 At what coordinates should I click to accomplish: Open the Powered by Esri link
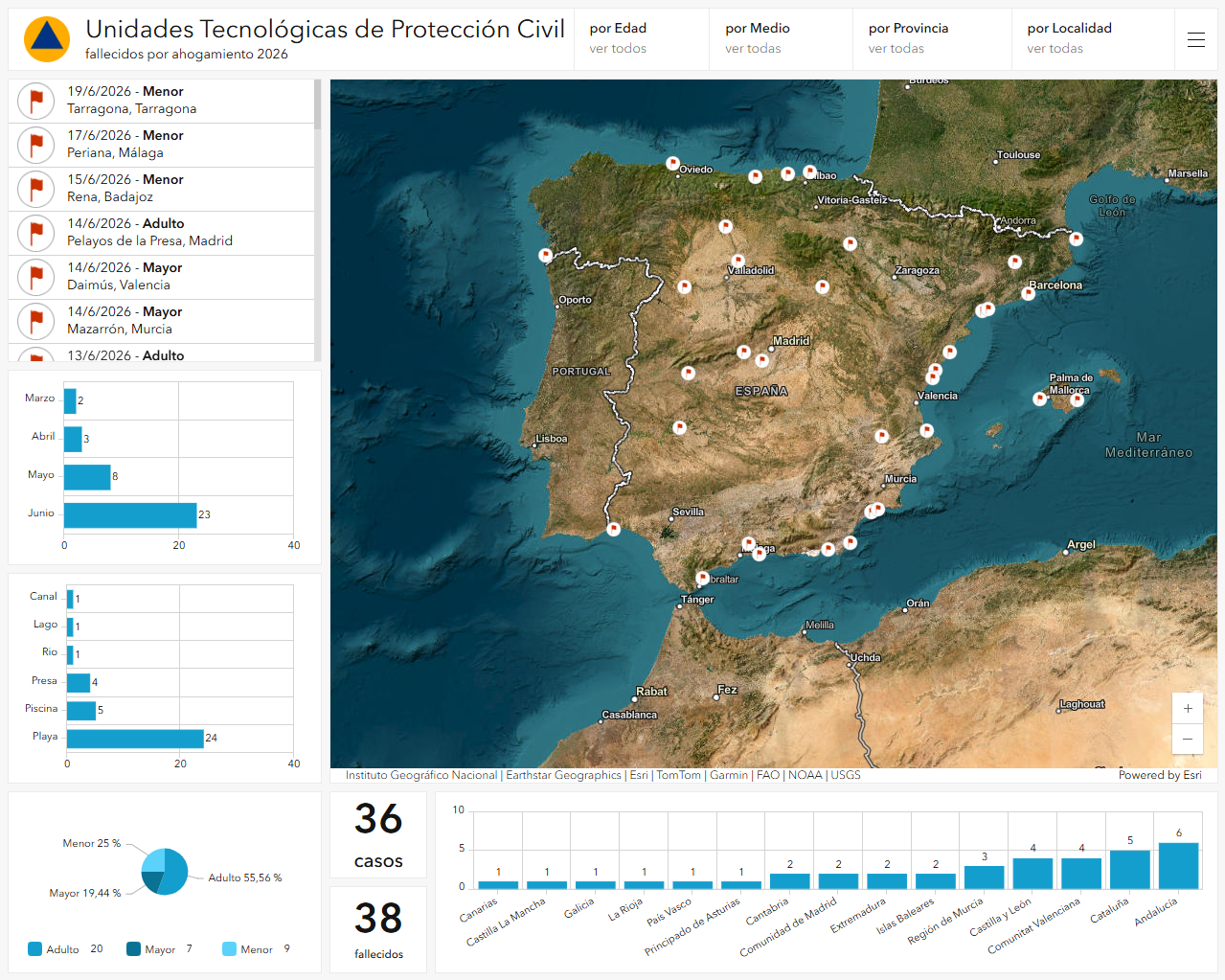pos(1160,775)
